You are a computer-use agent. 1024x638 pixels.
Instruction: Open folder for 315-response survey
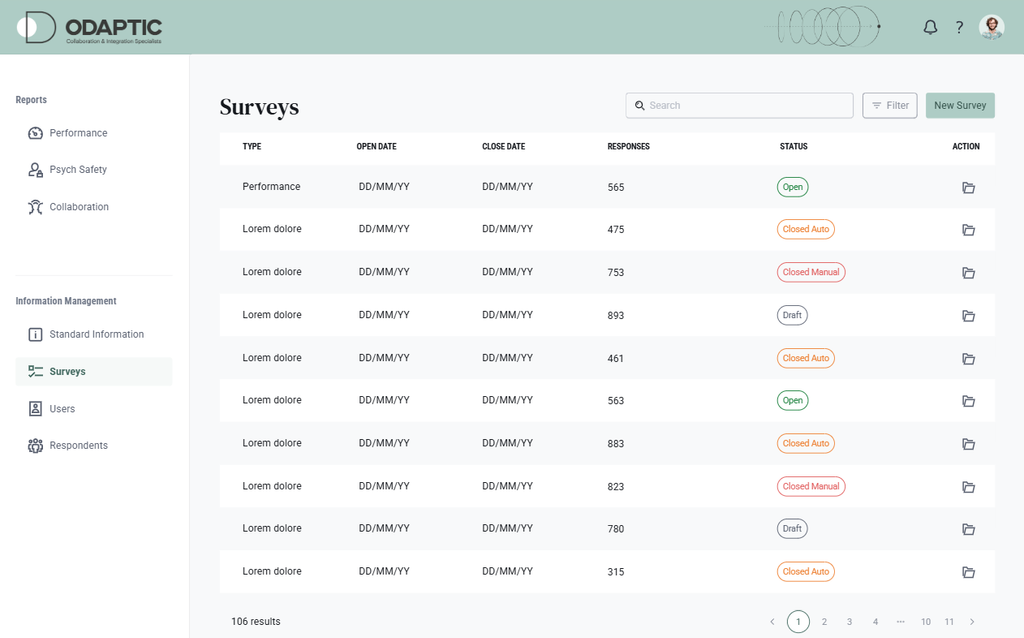(x=968, y=572)
